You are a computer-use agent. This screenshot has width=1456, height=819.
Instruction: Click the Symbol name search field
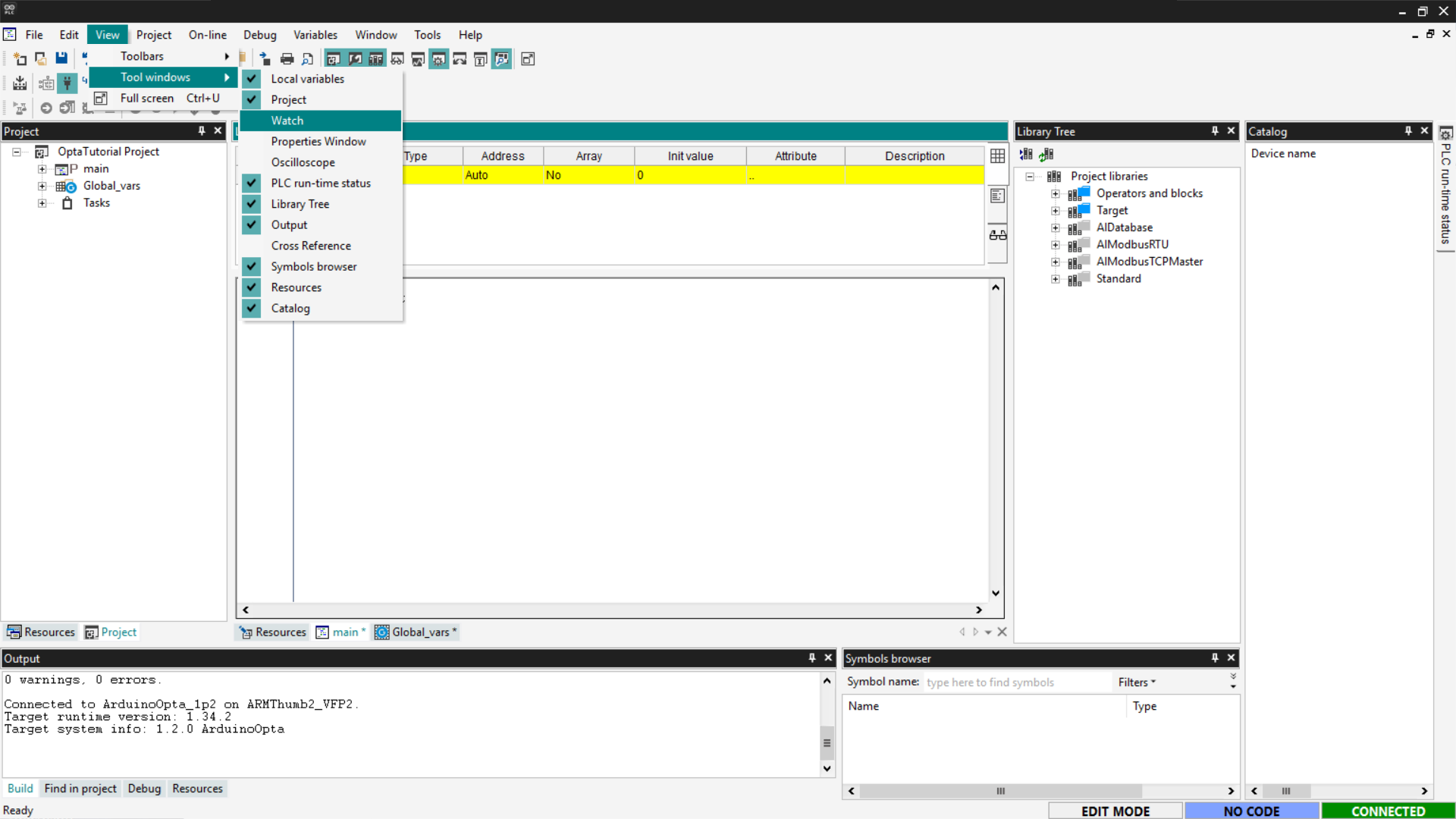click(1016, 682)
